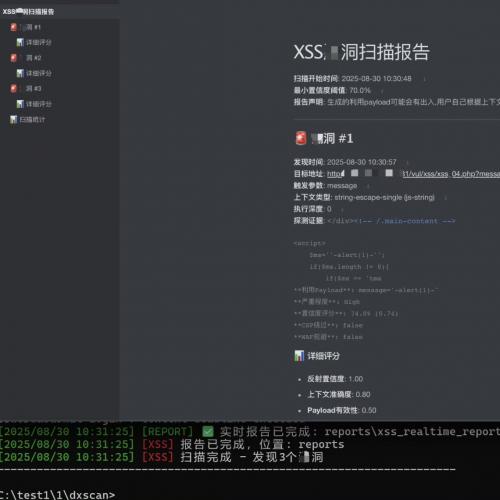Viewport: 500px width, 500px height.
Task: Click the scan start time 2025-08-30 10:30:48
Action: [376, 79]
